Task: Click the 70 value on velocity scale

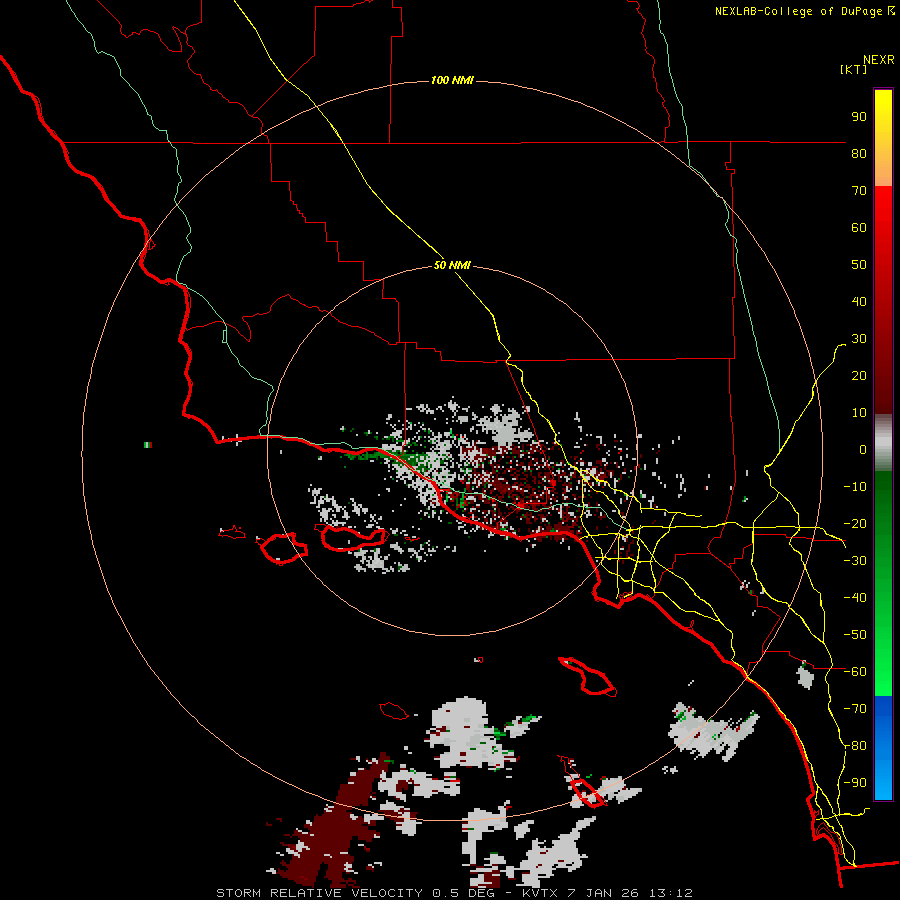Action: pos(859,191)
